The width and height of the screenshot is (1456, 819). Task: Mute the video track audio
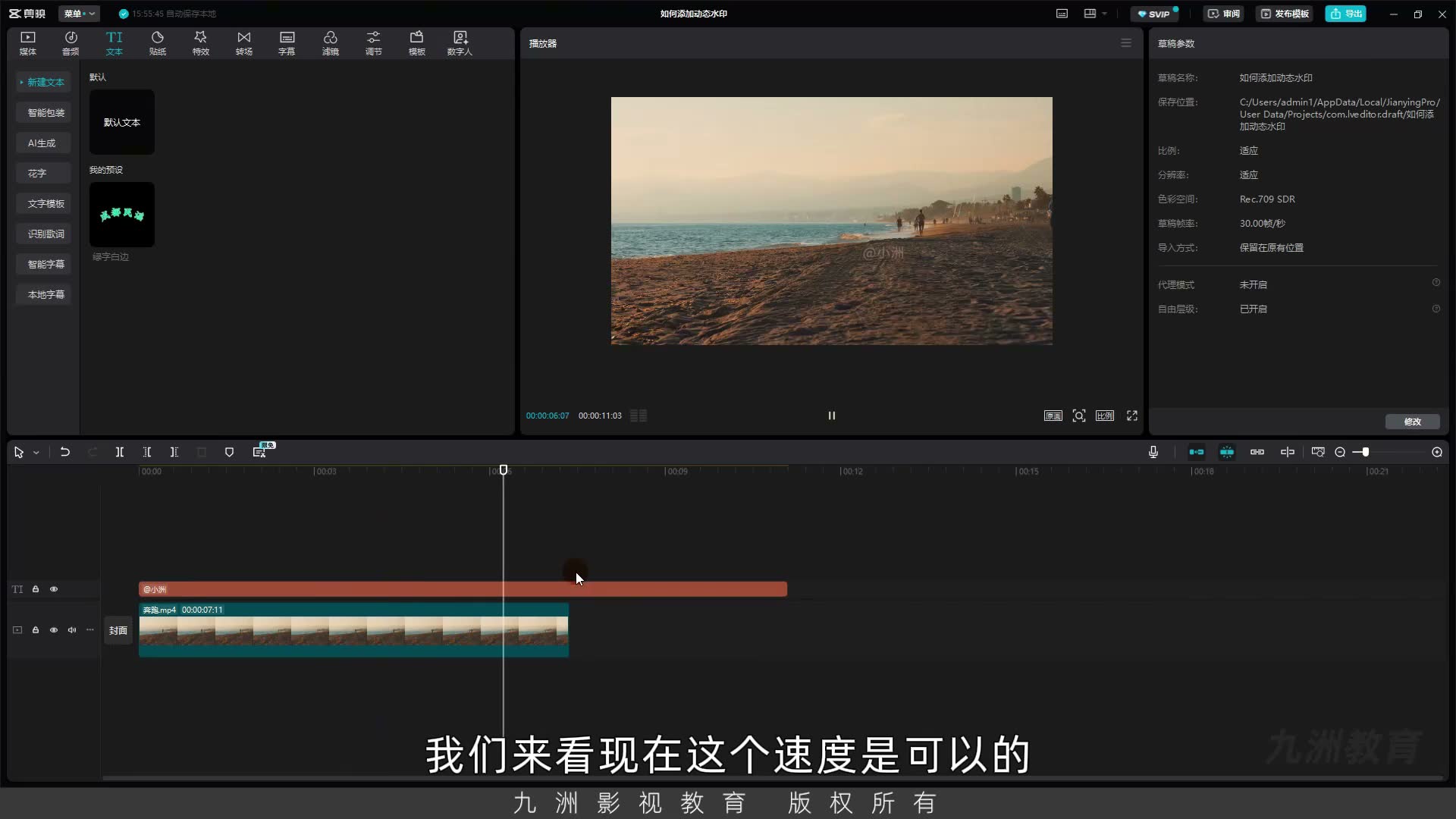[72, 630]
